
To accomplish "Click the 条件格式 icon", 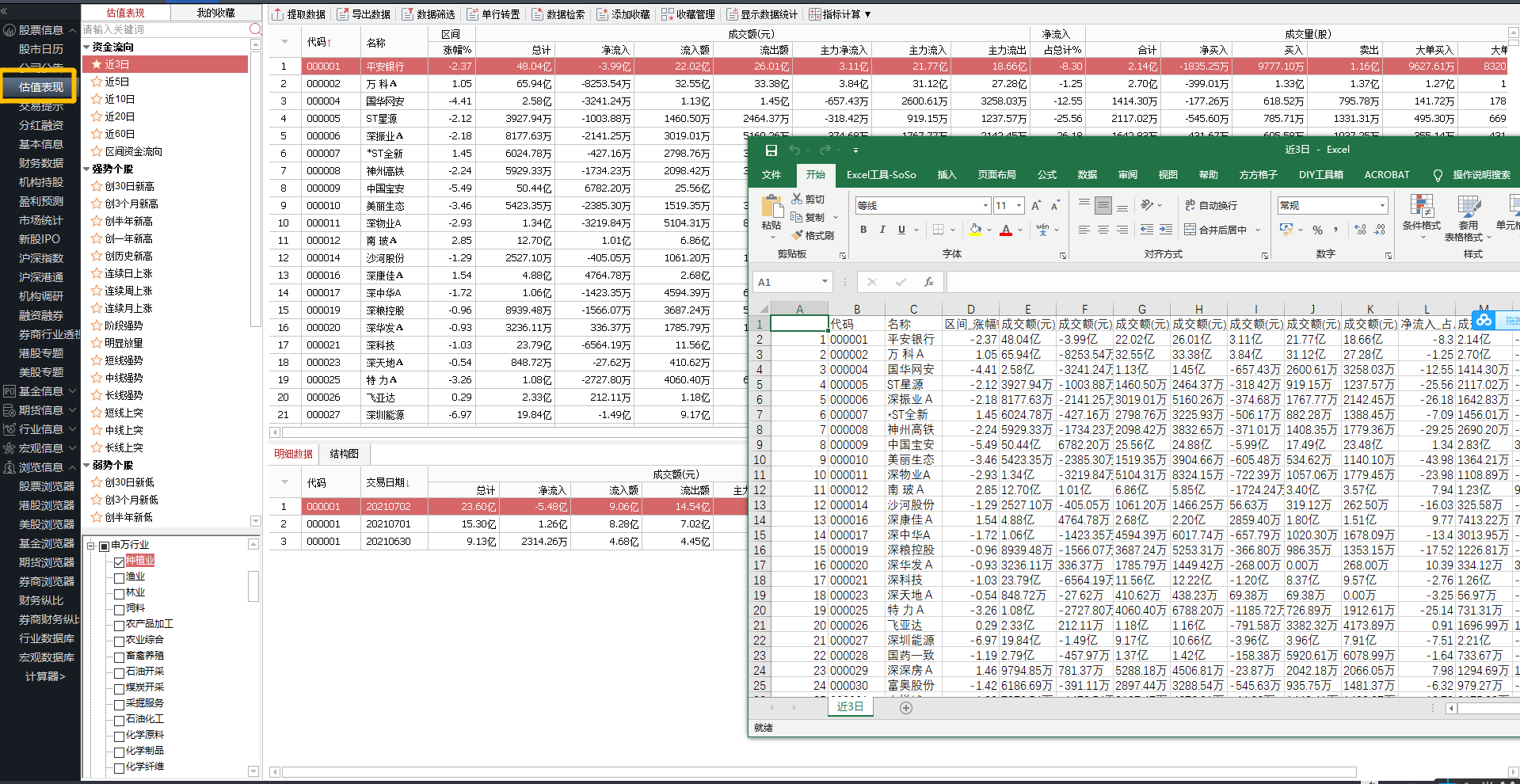I will click(1422, 207).
